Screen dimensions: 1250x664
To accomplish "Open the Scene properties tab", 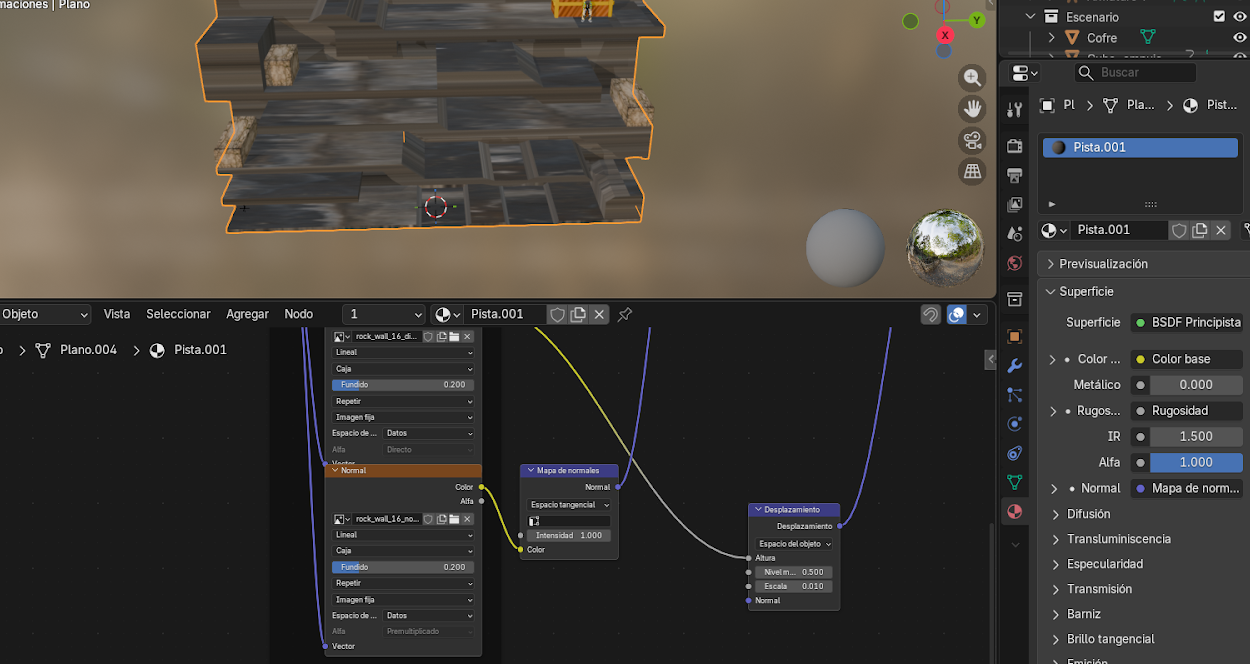I will (1015, 234).
